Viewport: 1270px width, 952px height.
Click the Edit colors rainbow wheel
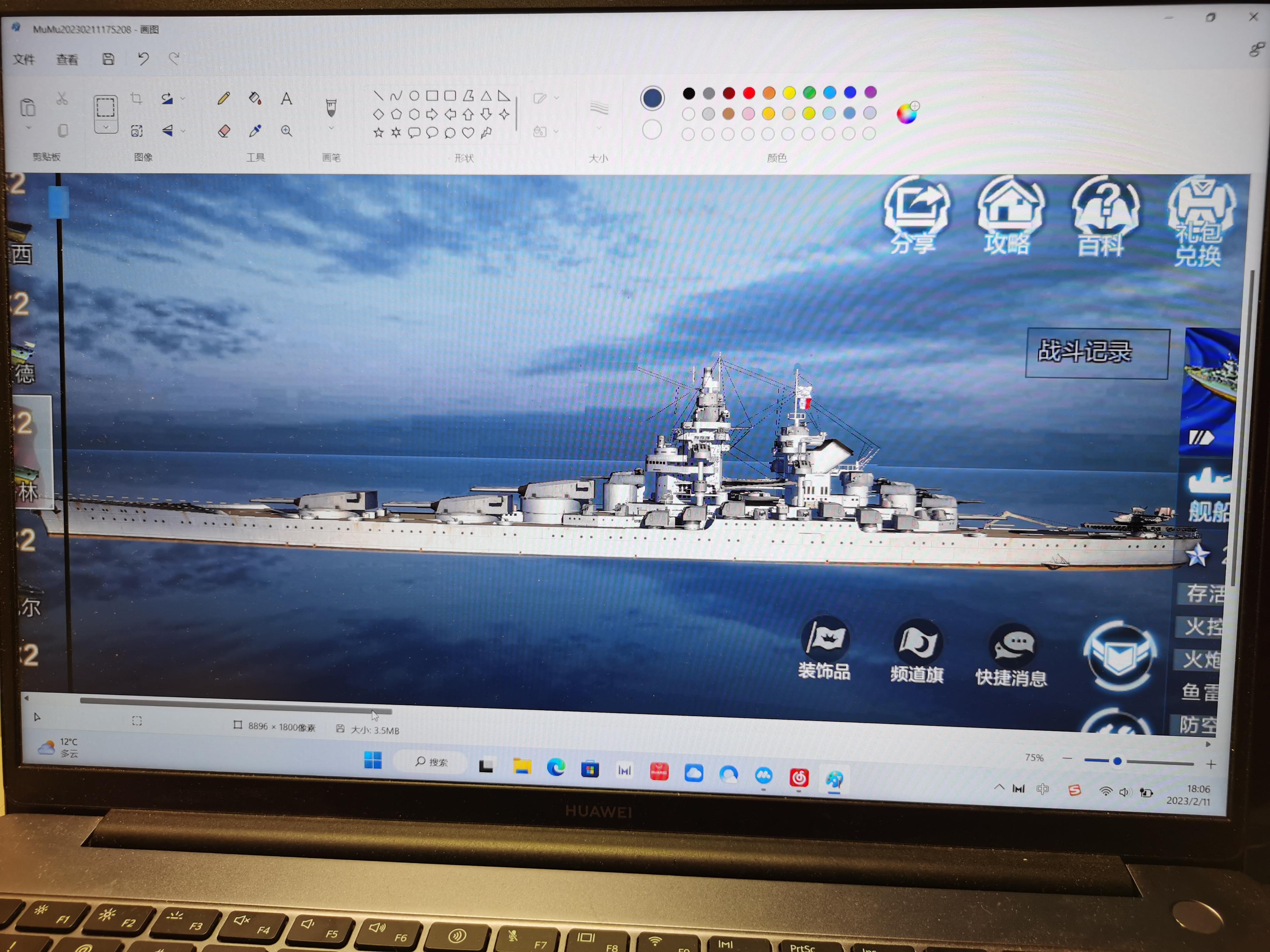[908, 113]
